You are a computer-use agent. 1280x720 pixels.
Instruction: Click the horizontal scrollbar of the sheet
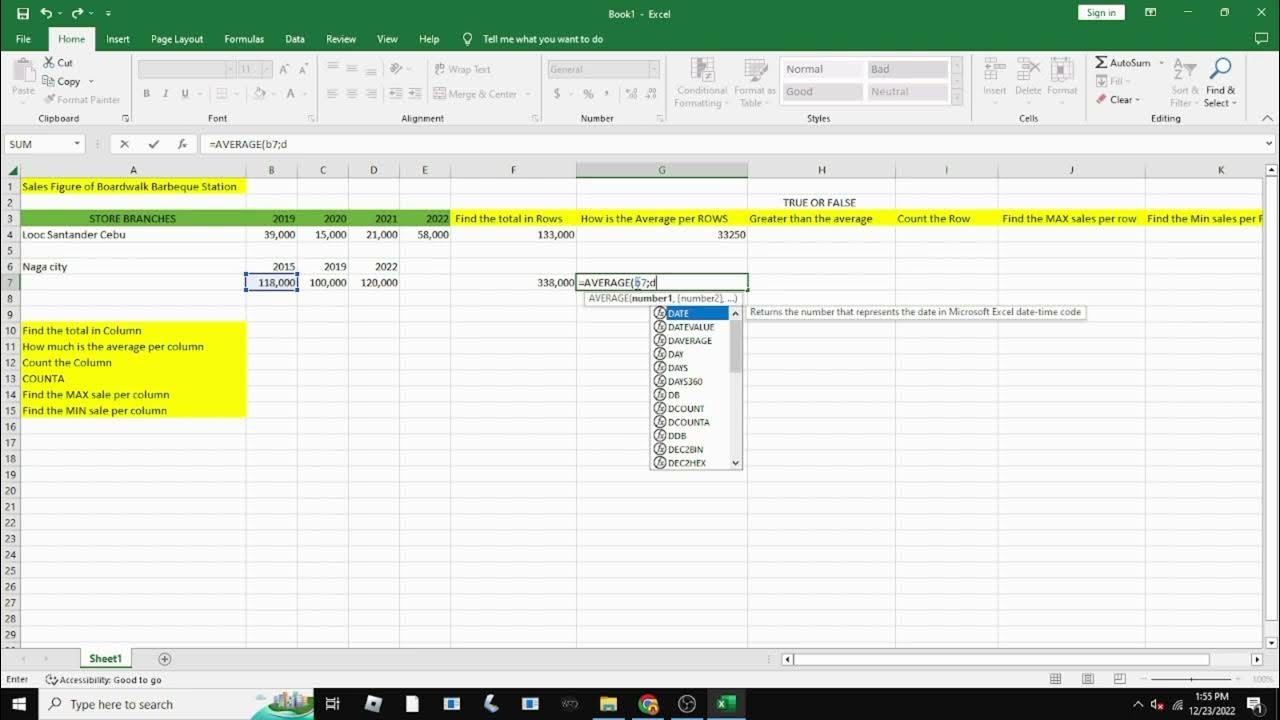pyautogui.click(x=1001, y=659)
